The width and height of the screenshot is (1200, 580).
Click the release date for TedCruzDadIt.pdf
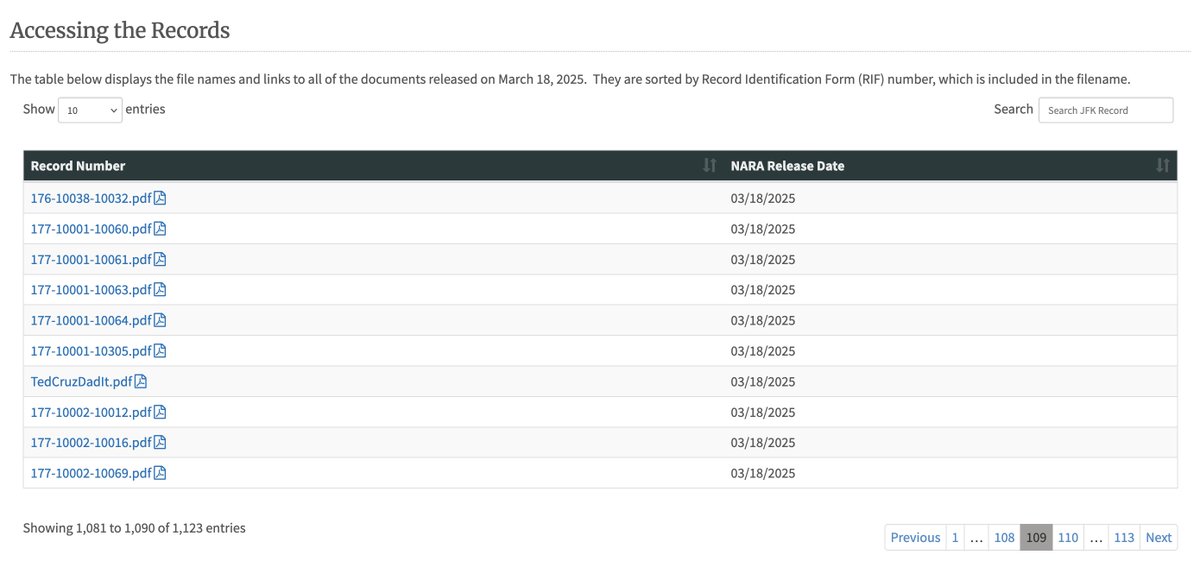click(763, 381)
